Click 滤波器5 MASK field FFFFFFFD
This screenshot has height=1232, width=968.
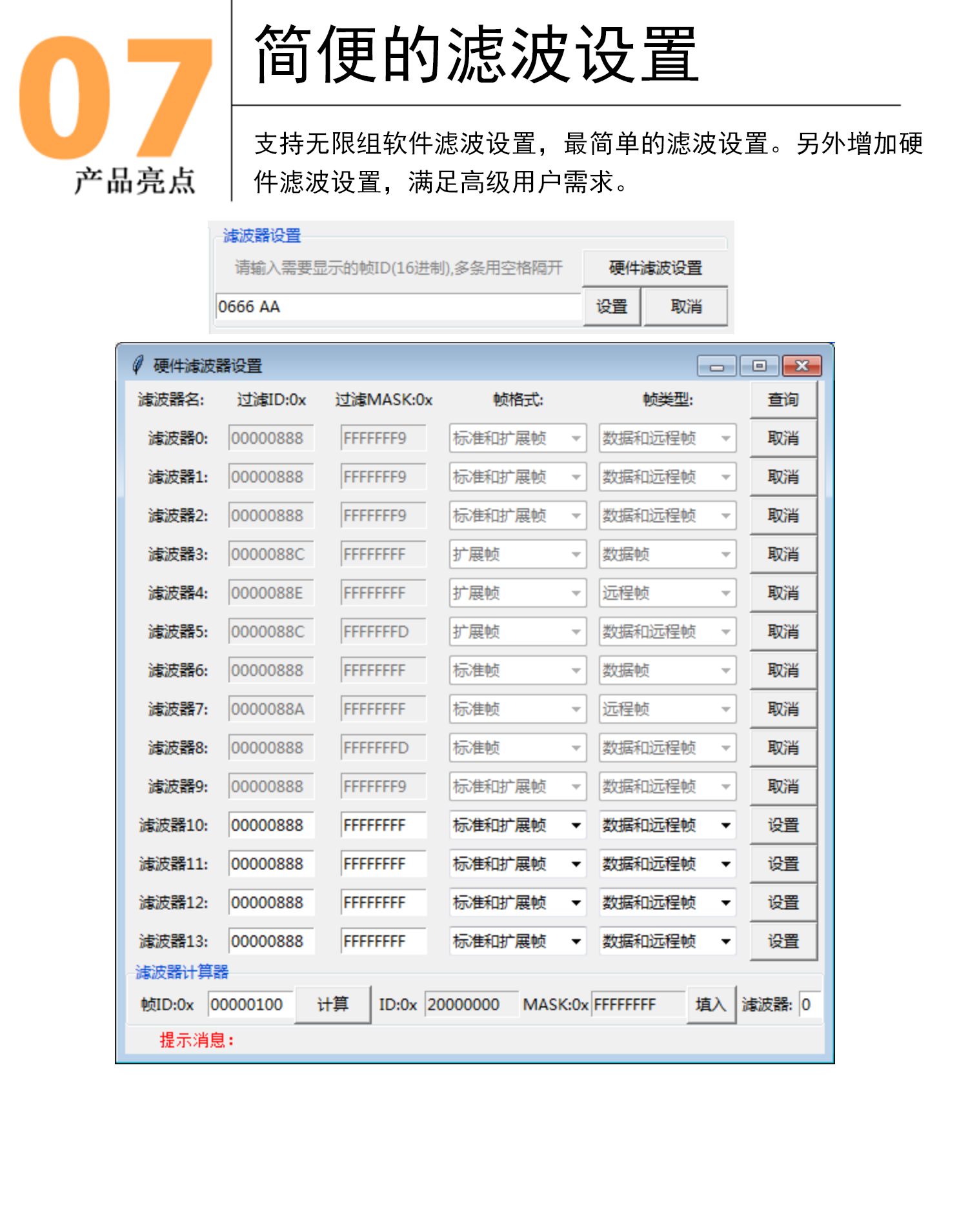click(383, 632)
